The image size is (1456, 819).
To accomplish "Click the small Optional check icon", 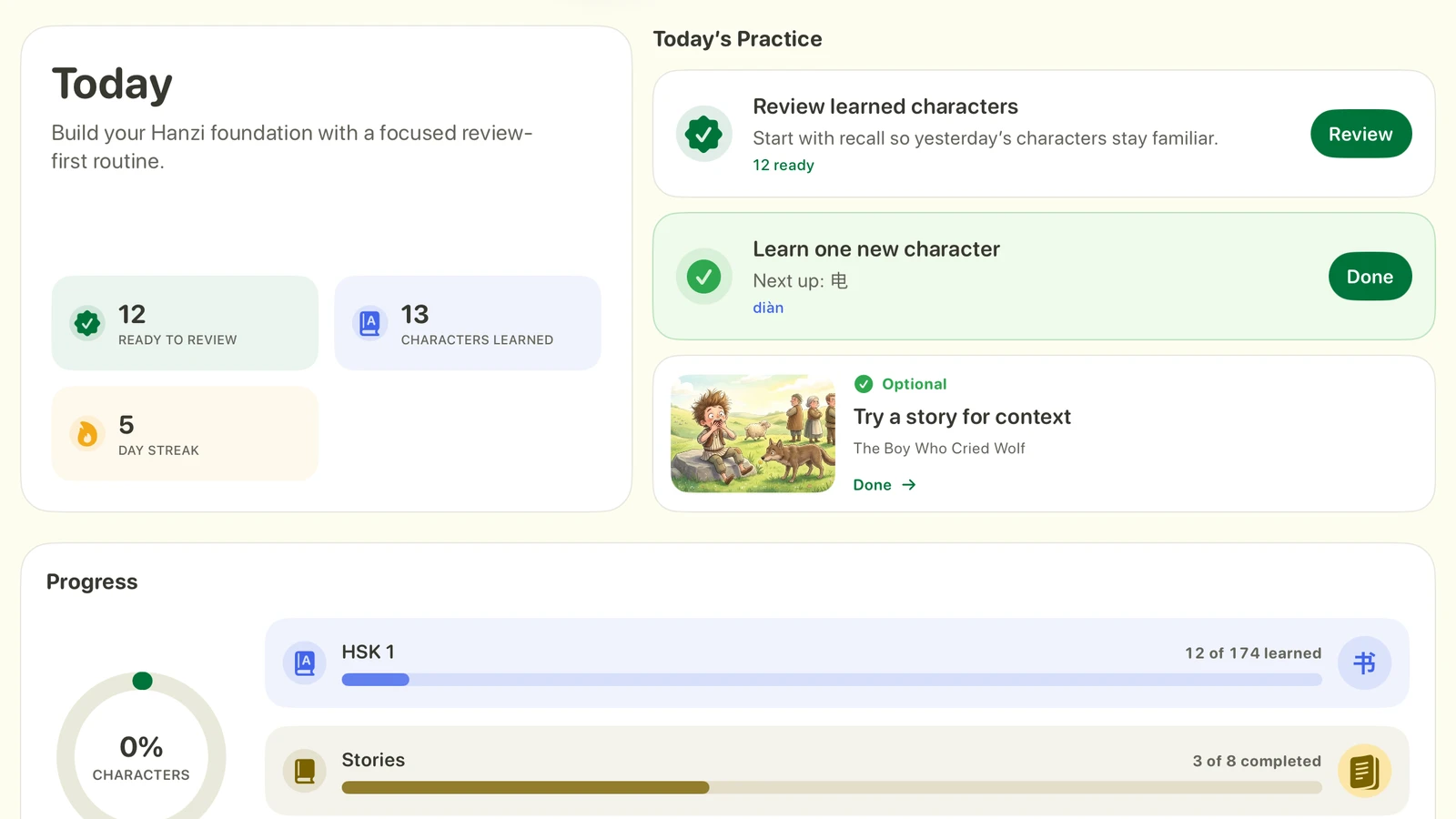I will (864, 384).
